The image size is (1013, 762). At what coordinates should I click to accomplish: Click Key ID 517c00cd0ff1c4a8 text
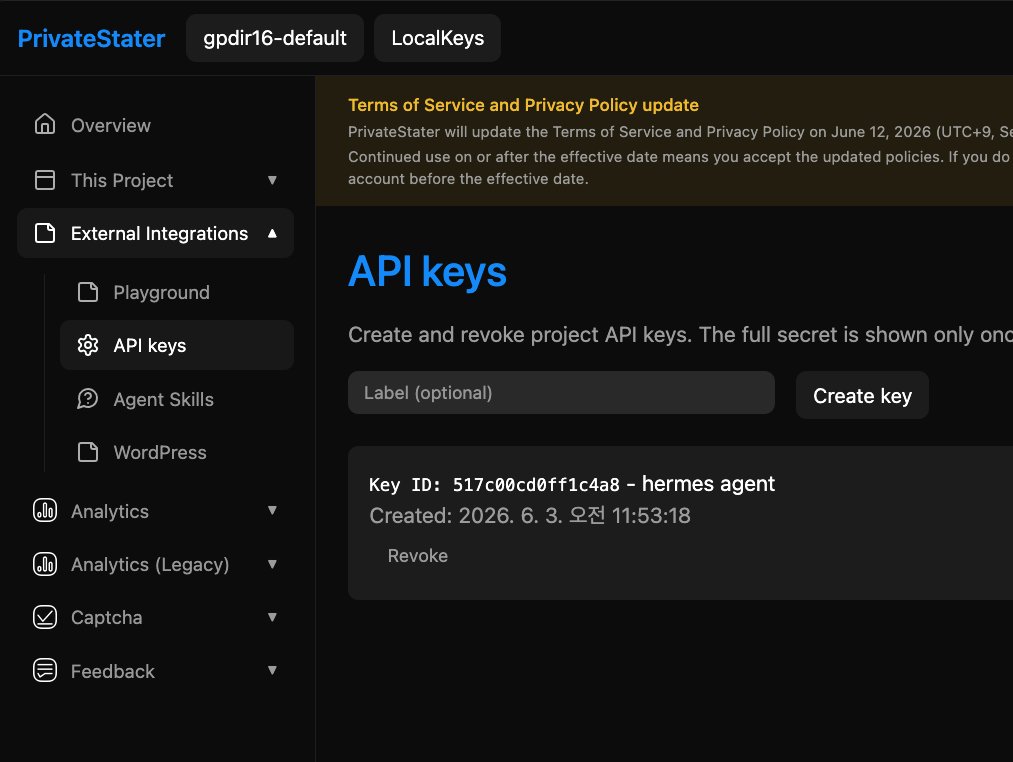(x=494, y=485)
